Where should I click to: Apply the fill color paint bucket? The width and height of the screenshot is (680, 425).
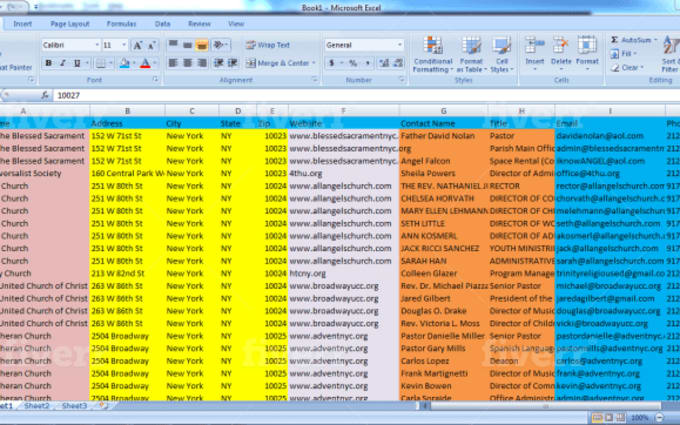point(124,63)
